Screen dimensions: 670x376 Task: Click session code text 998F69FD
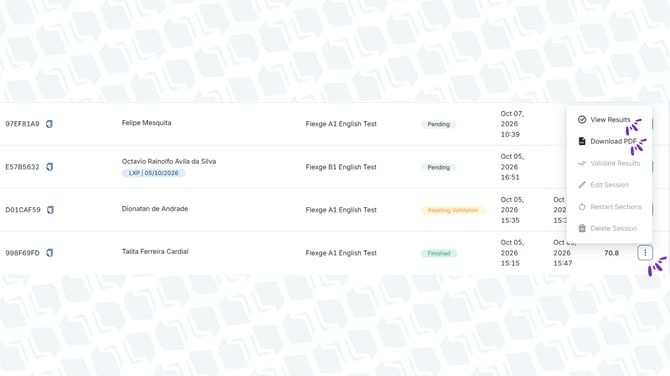pyautogui.click(x=22, y=253)
